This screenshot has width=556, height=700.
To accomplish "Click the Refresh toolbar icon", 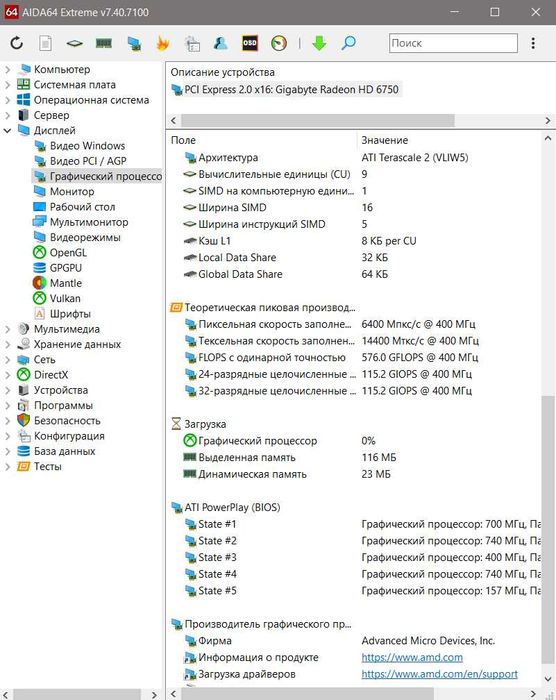I will point(17,43).
